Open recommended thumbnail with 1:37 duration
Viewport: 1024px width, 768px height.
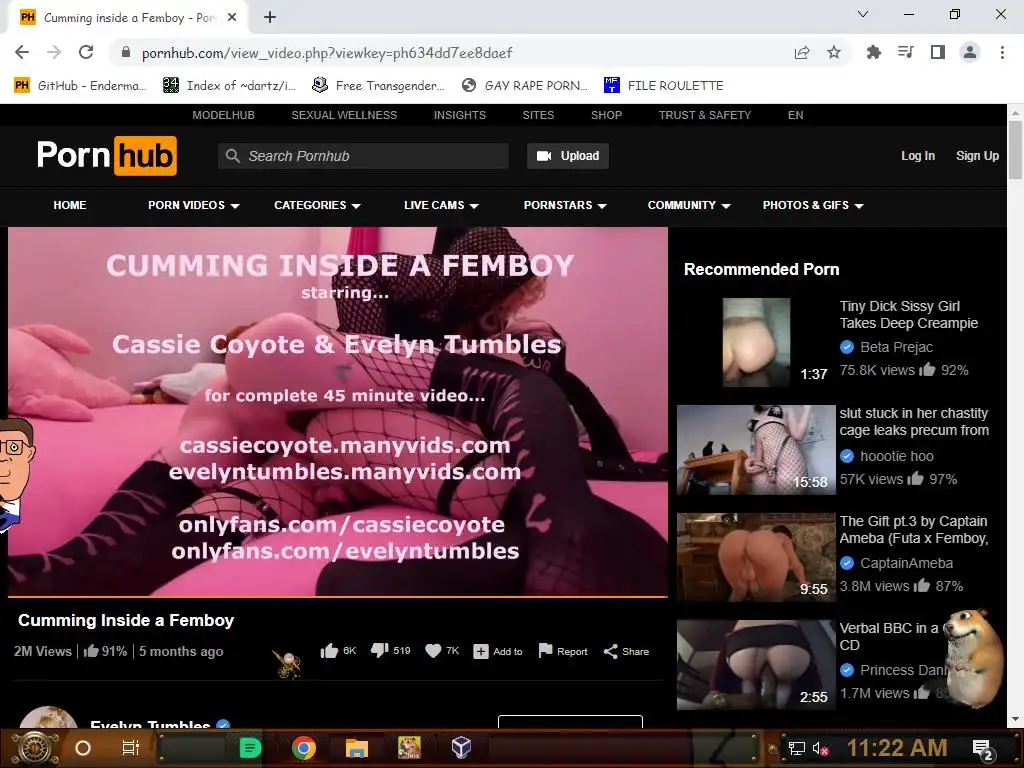tap(756, 342)
